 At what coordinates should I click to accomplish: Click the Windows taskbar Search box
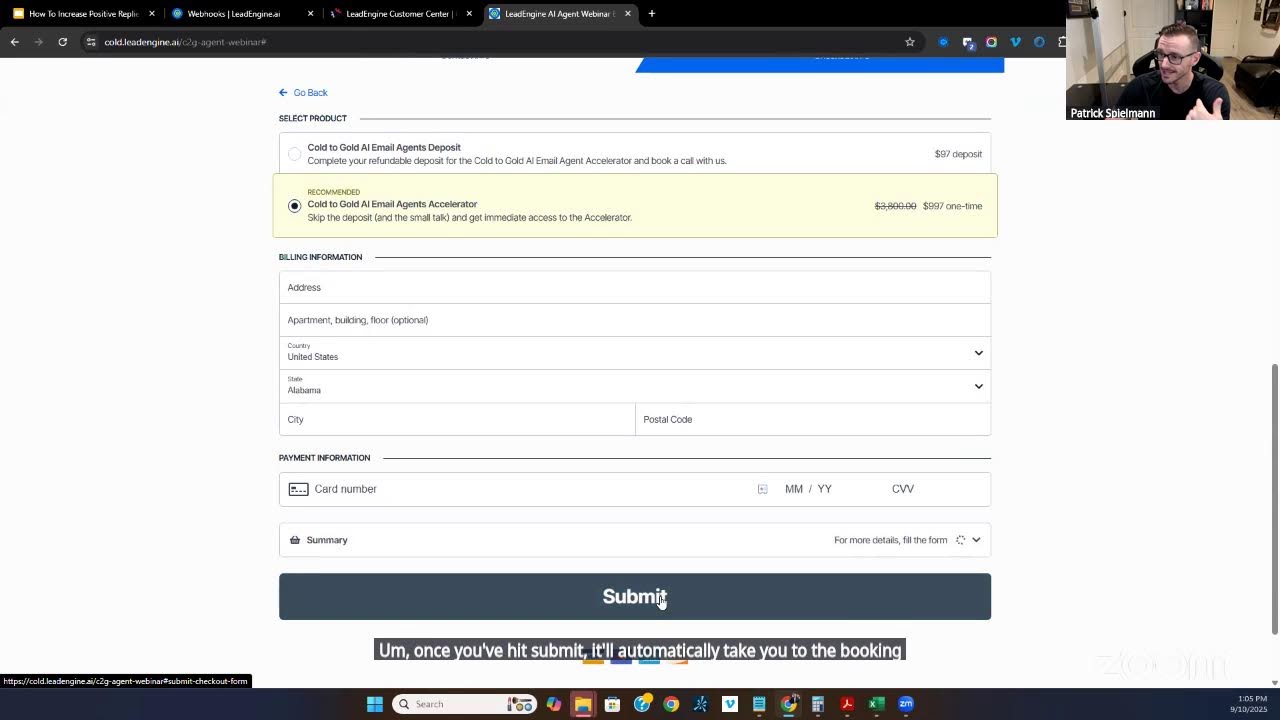tap(464, 704)
